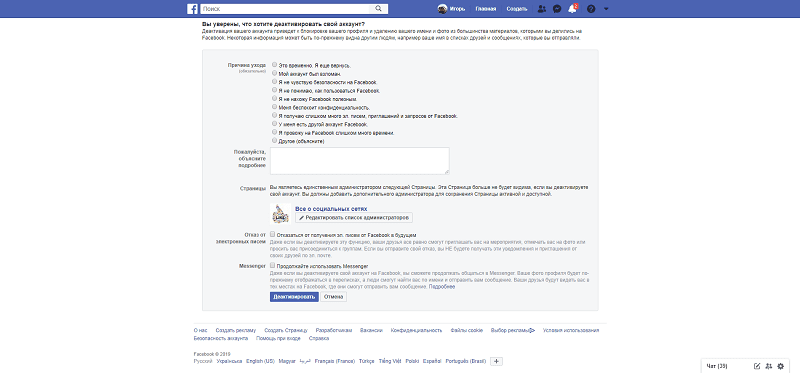Click the Facebook logo icon
The height and width of the screenshot is (373, 800).
pyautogui.click(x=192, y=9)
